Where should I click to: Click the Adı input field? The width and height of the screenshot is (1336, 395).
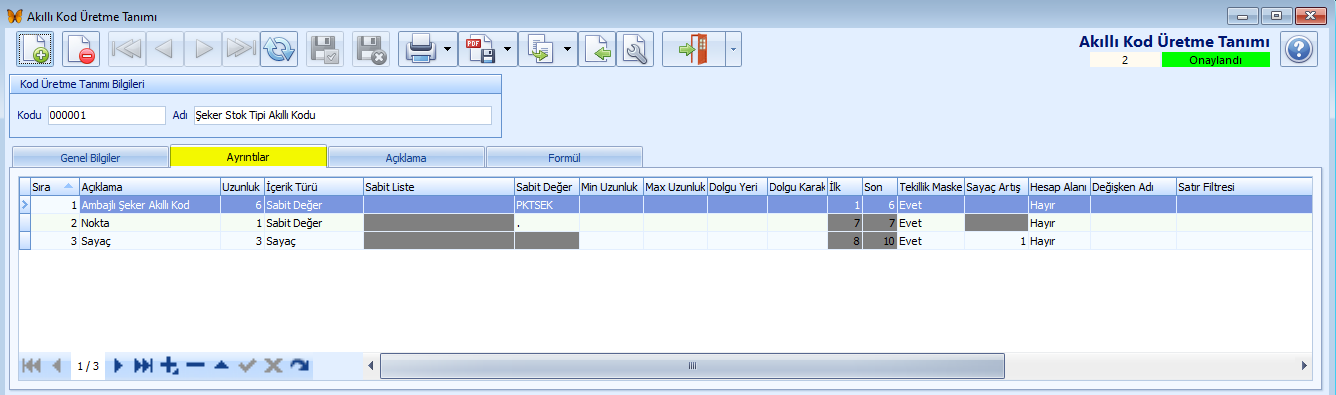[343, 115]
